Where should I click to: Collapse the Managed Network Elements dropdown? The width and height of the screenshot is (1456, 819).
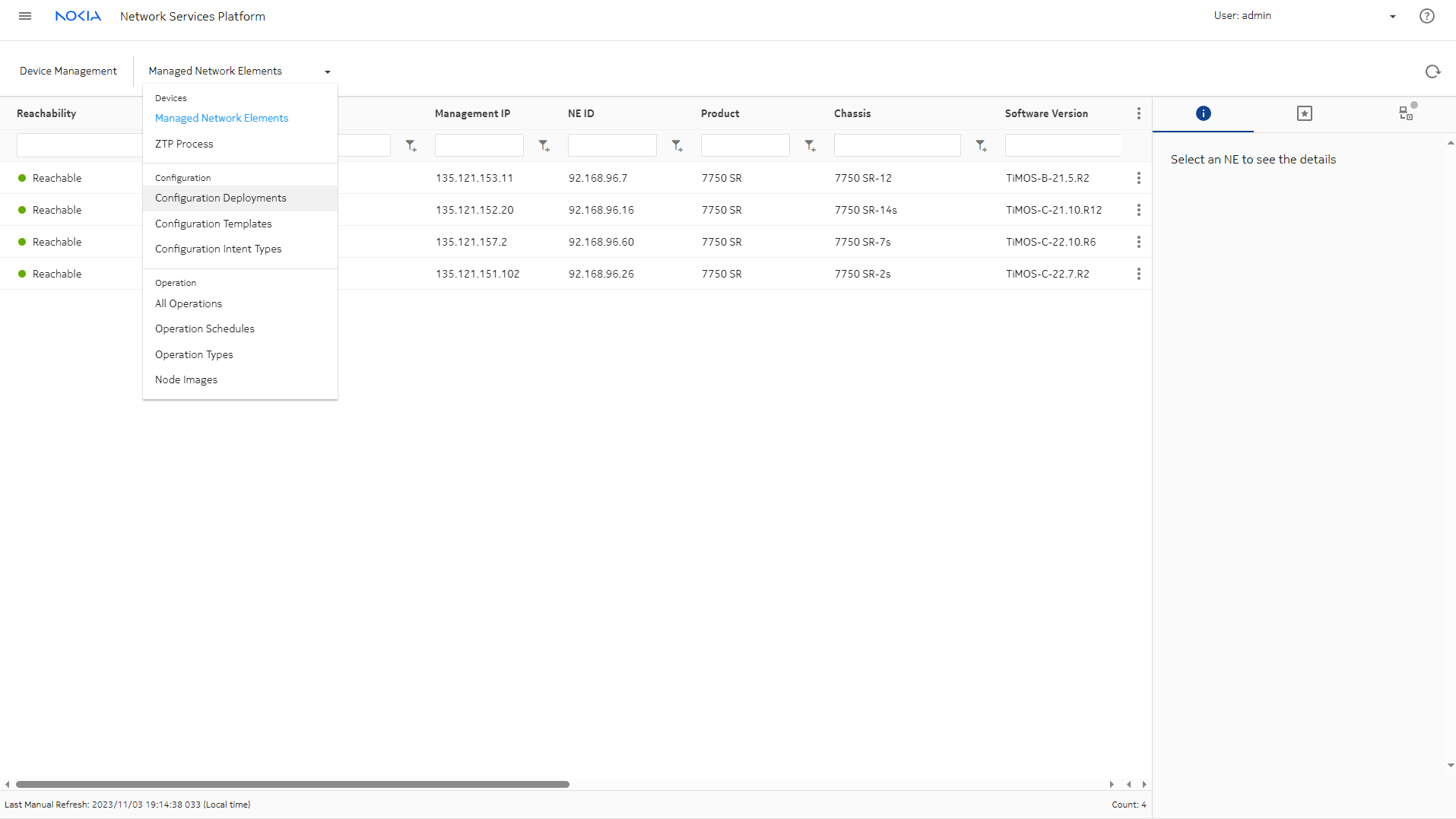pyautogui.click(x=328, y=71)
